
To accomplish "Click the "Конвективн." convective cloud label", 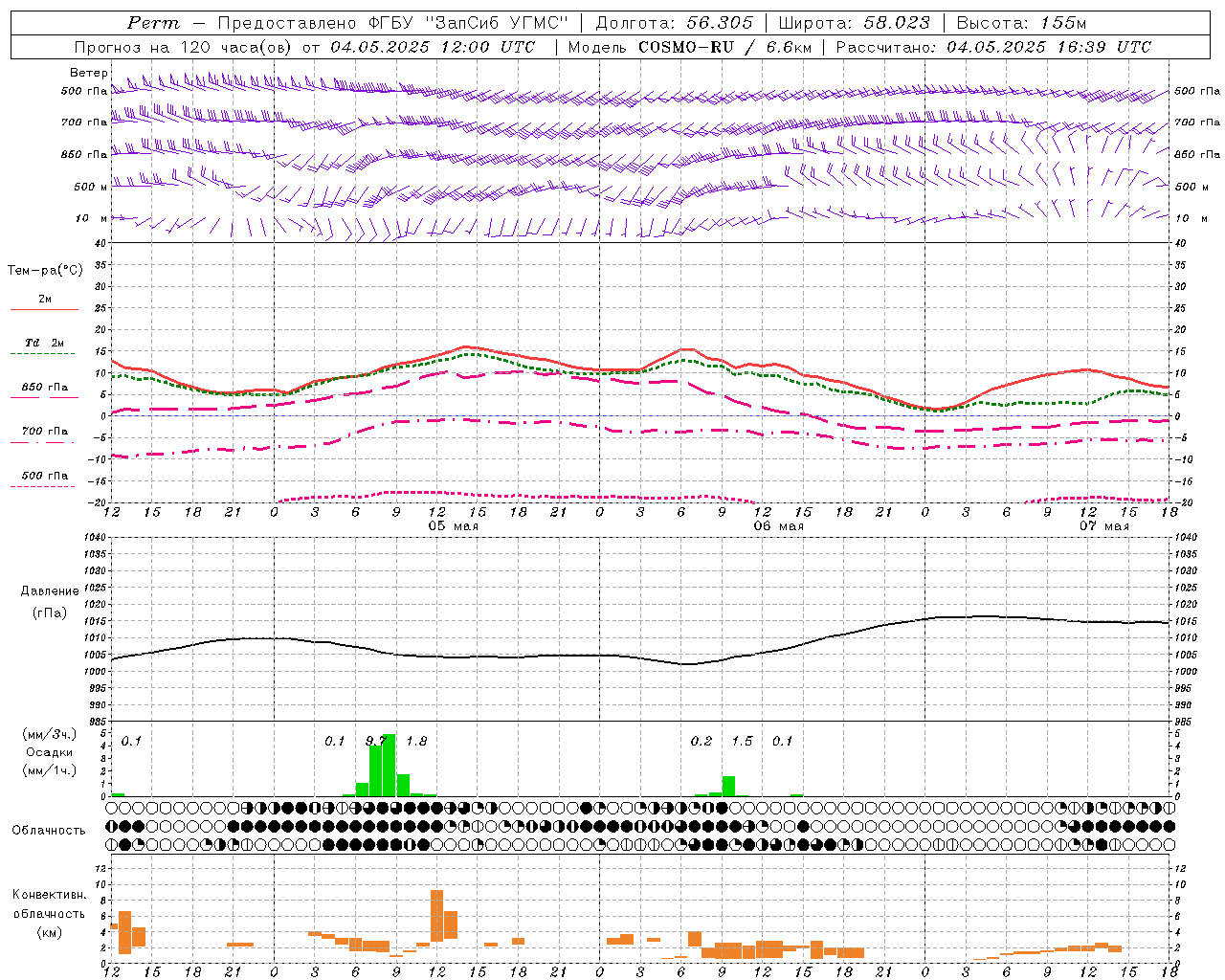I will tap(50, 894).
